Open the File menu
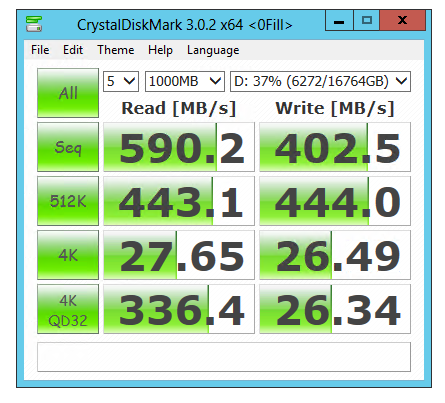 (x=40, y=50)
